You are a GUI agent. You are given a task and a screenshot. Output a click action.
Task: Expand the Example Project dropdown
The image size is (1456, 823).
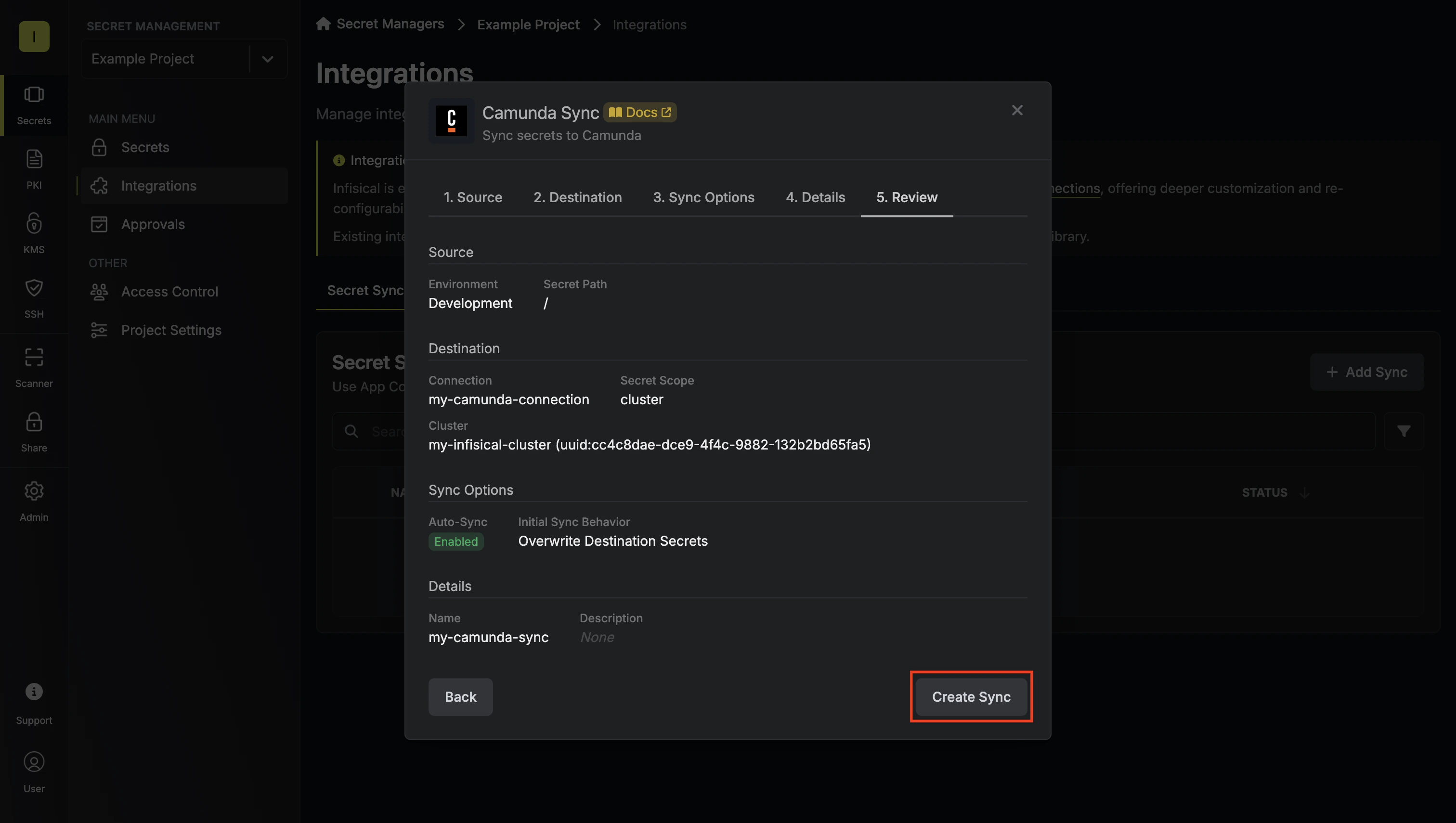267,59
